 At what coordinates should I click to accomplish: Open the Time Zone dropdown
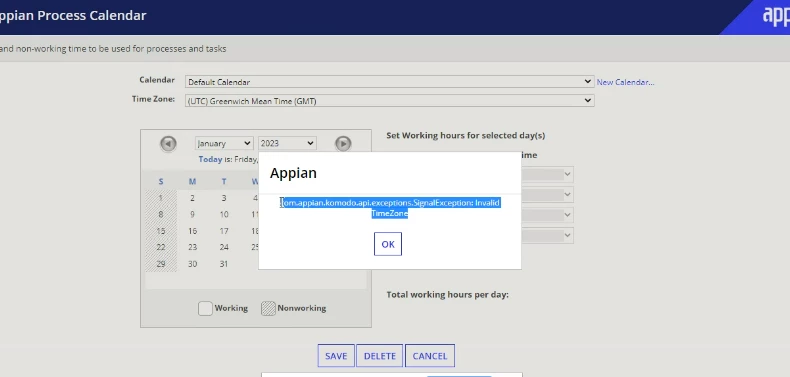pyautogui.click(x=389, y=101)
